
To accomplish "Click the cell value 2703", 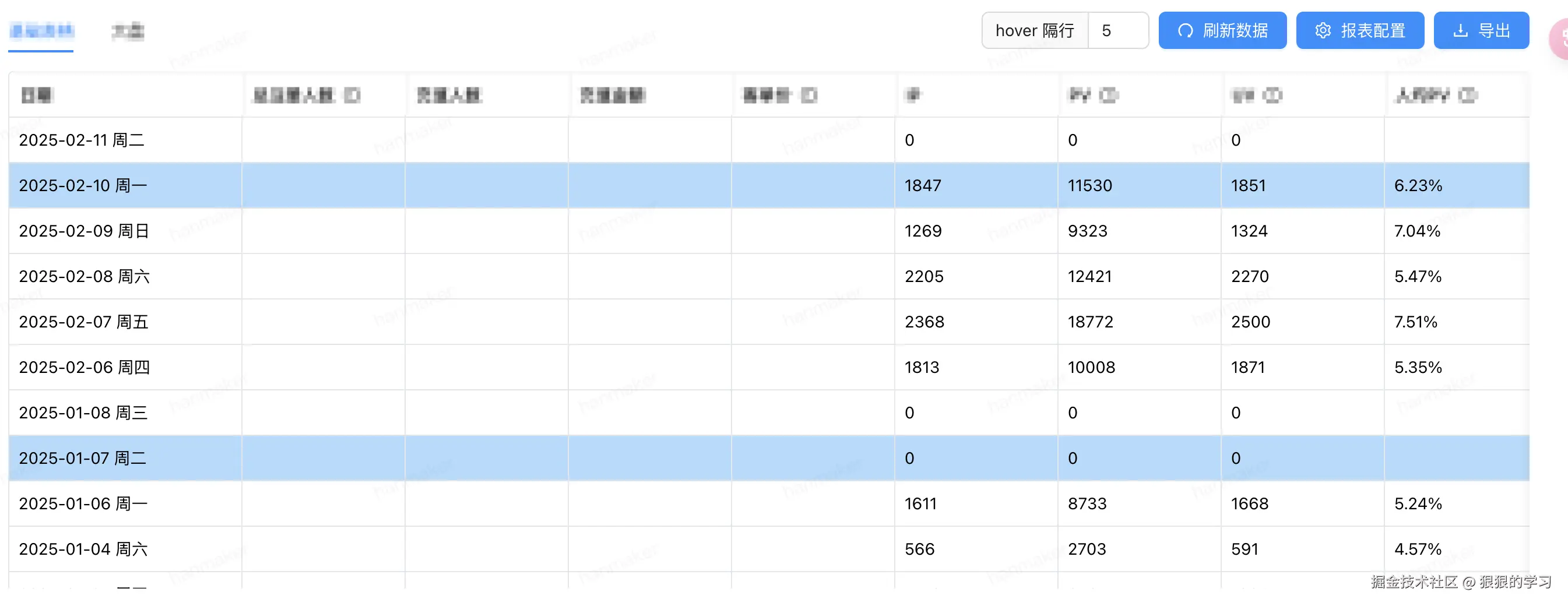I will pyautogui.click(x=1087, y=549).
